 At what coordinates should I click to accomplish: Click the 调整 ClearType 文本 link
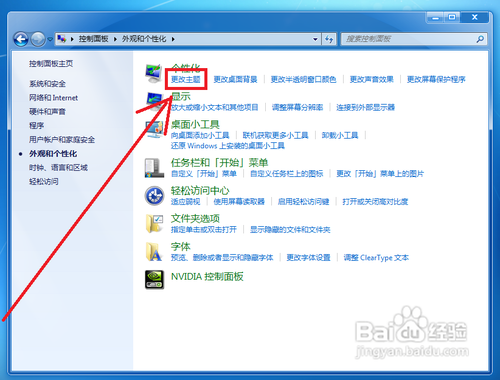pyautogui.click(x=376, y=258)
